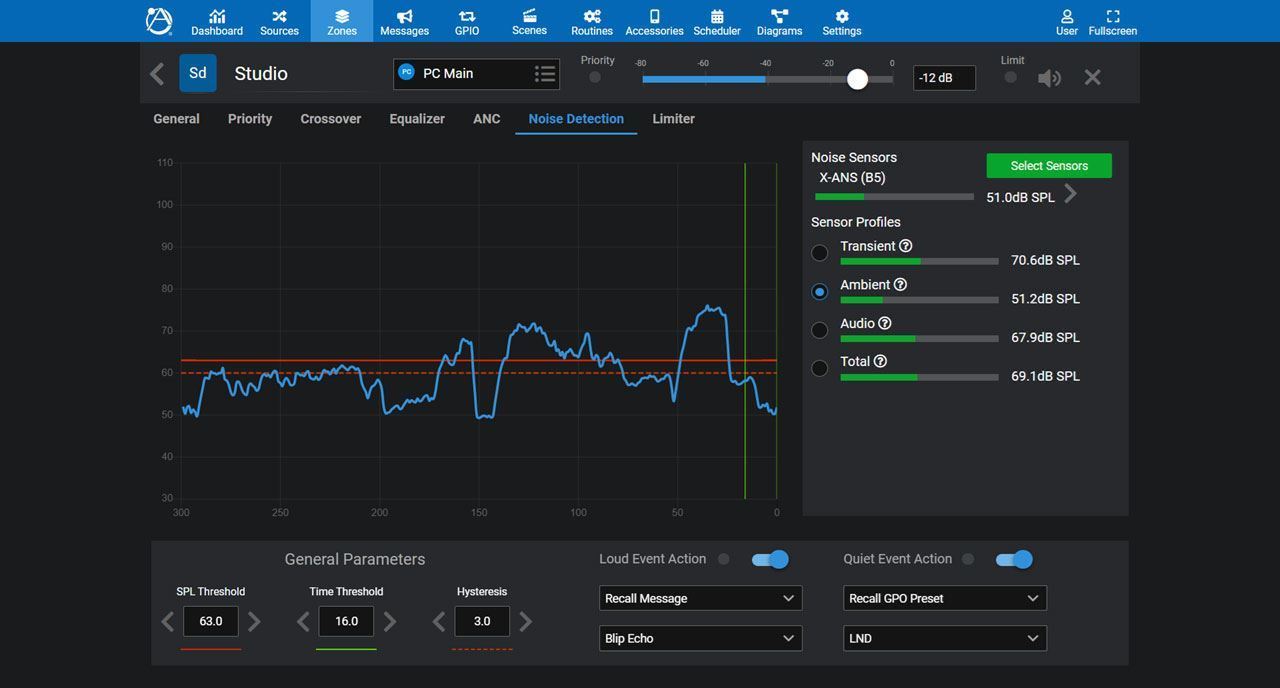Image resolution: width=1280 pixels, height=688 pixels.
Task: Open the Scheduler
Action: [717, 21]
